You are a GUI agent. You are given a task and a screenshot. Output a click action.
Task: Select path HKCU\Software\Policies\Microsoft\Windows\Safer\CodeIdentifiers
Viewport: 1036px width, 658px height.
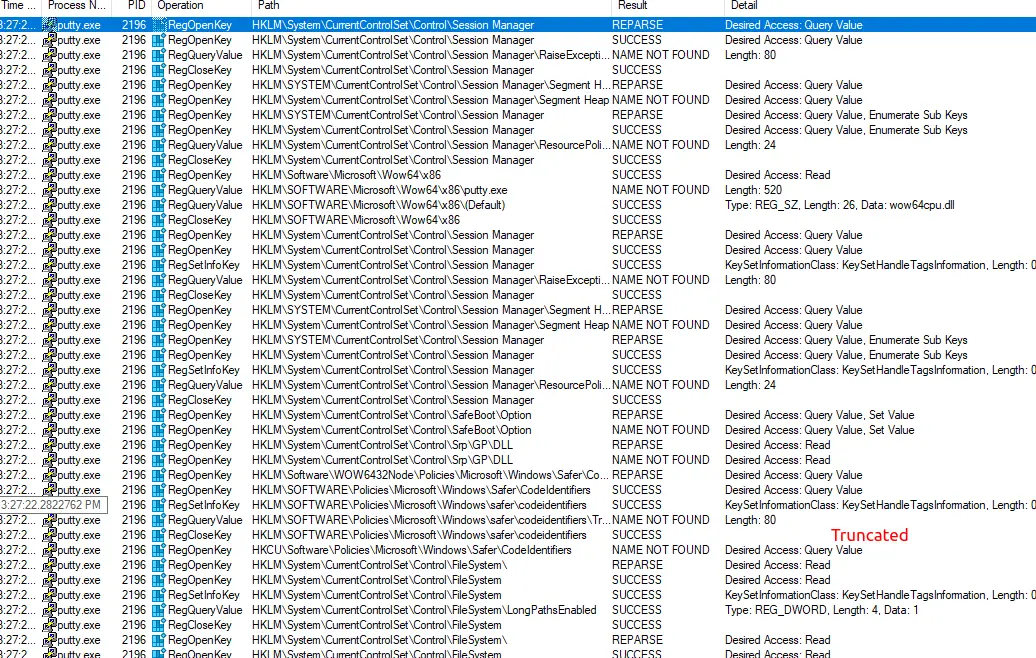tap(412, 550)
